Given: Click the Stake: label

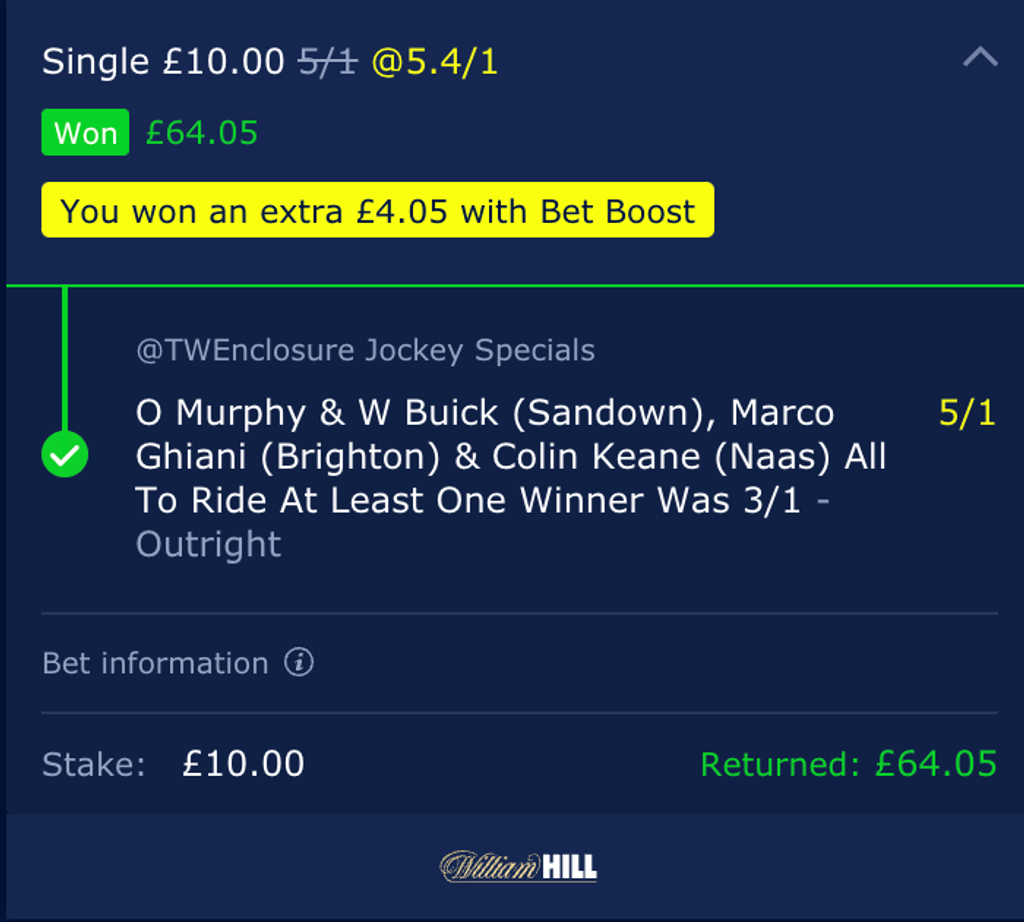Looking at the screenshot, I should coord(94,764).
